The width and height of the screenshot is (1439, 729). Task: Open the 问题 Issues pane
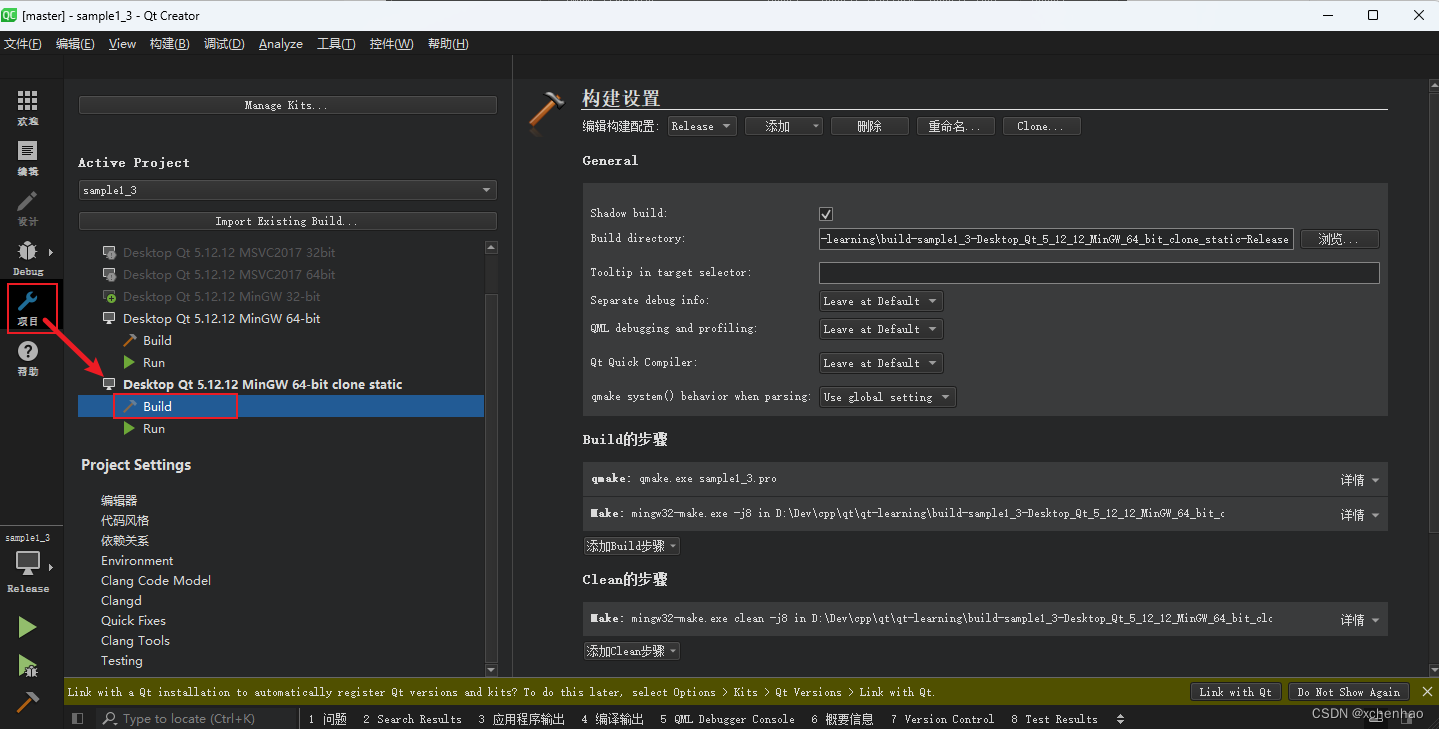327,719
